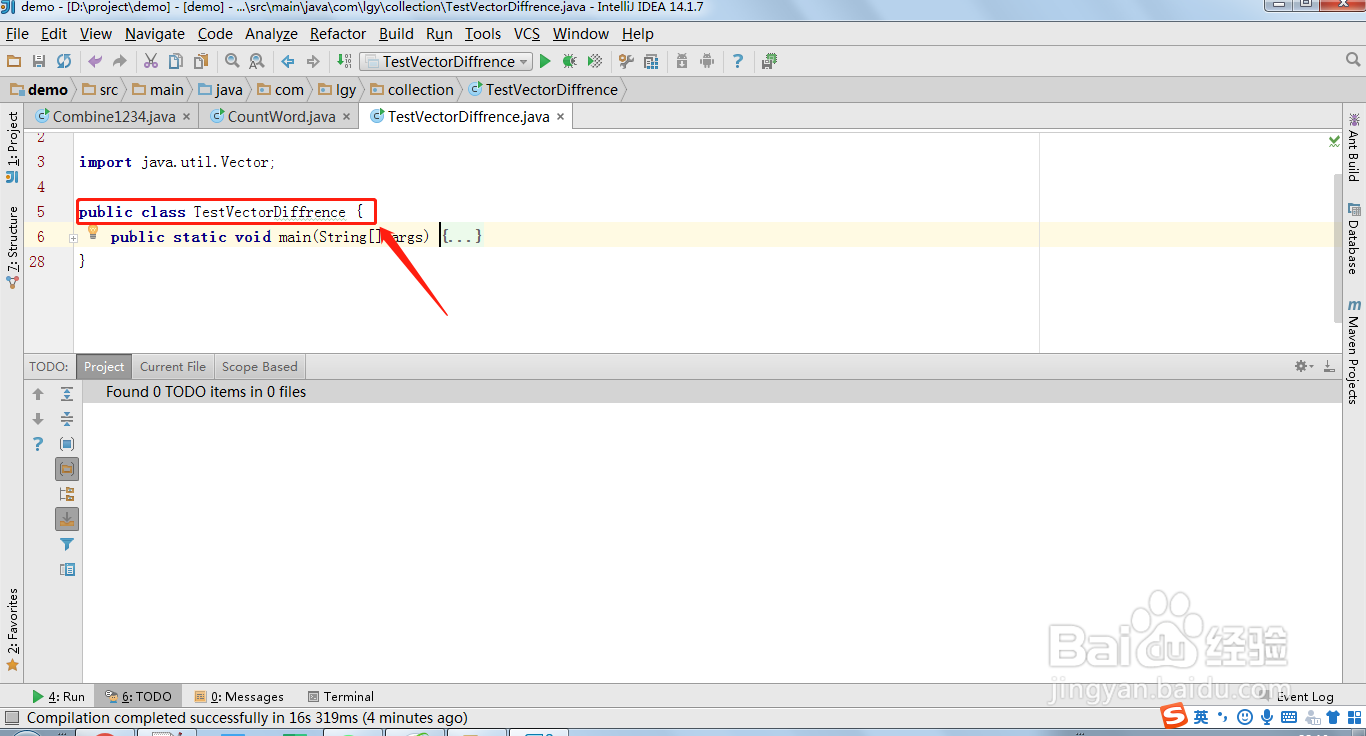This screenshot has height=736, width=1366.
Task: Toggle the Maven Projects side panel
Action: click(1354, 351)
